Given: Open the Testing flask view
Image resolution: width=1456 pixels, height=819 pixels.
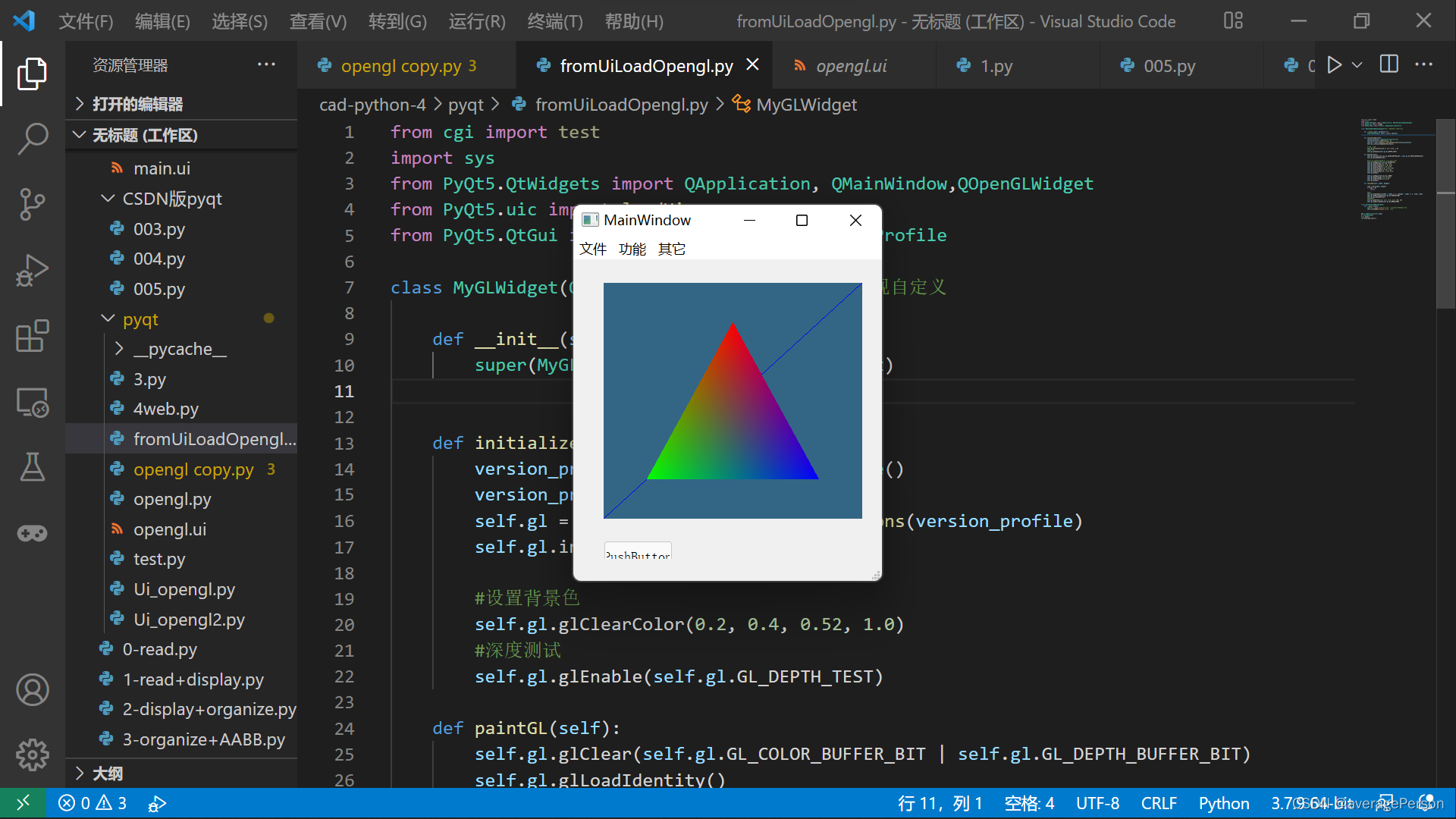Looking at the screenshot, I should [x=32, y=467].
